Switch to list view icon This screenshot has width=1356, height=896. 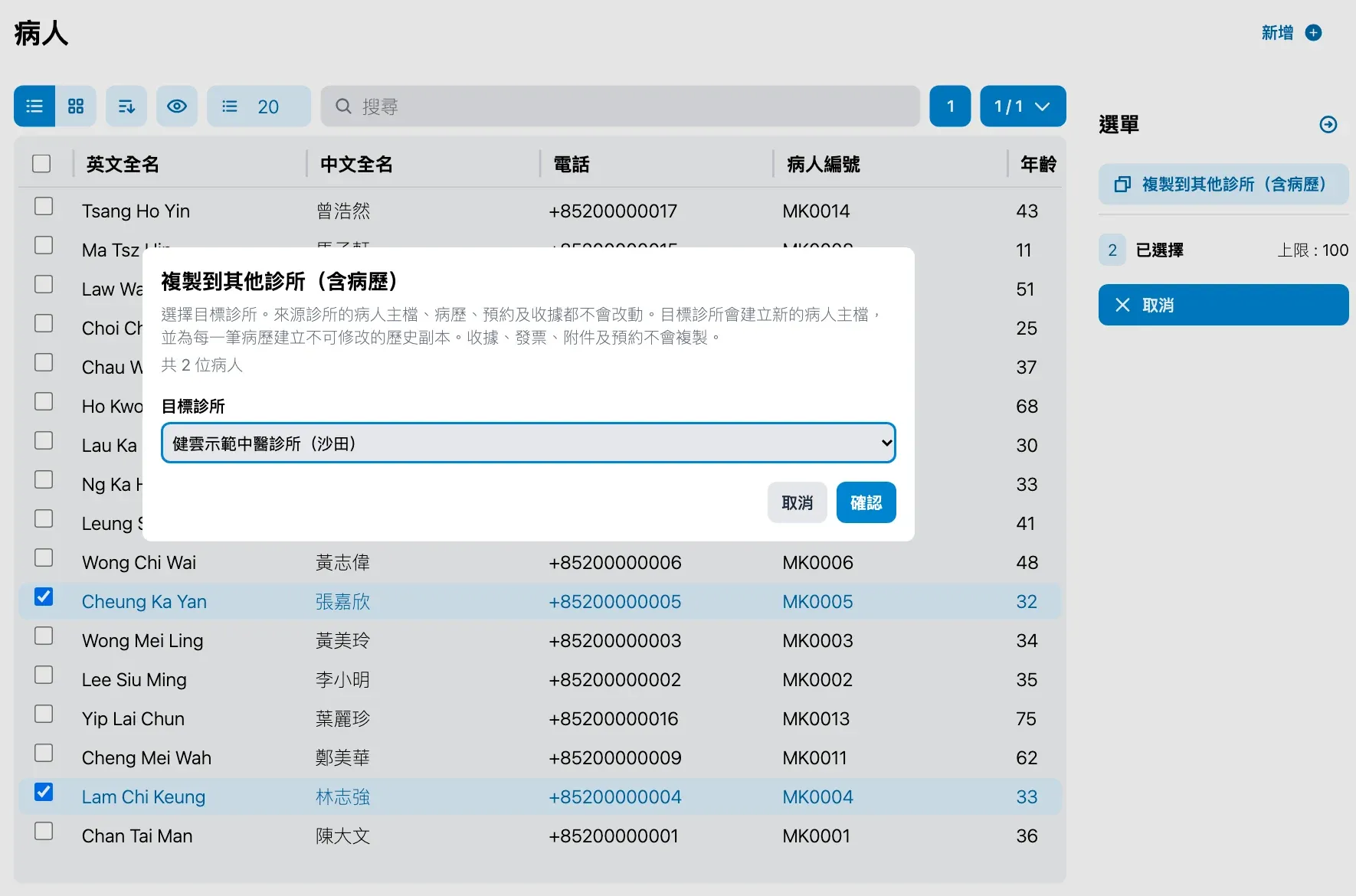click(34, 106)
